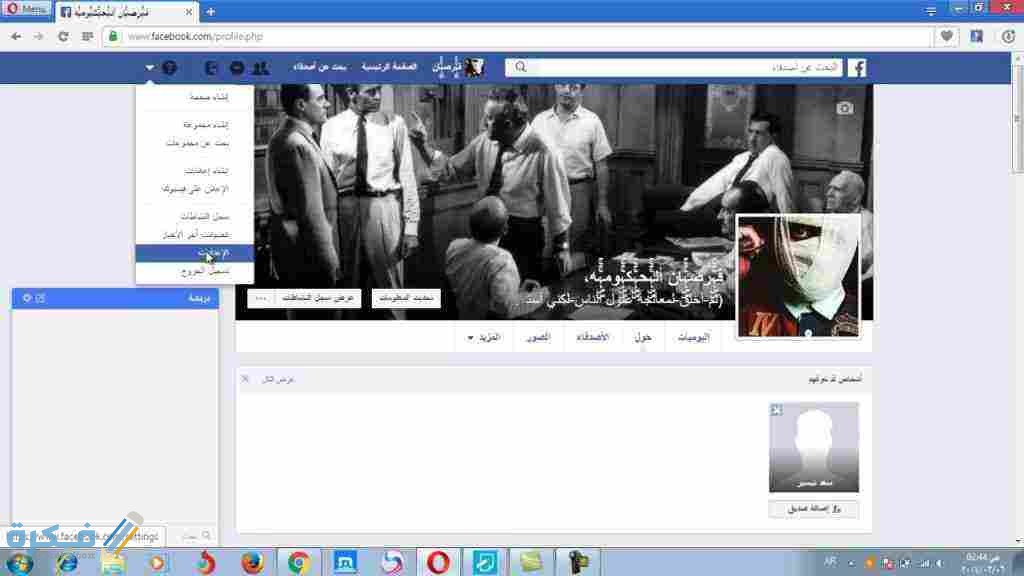Open the Windows Start button

click(x=18, y=563)
